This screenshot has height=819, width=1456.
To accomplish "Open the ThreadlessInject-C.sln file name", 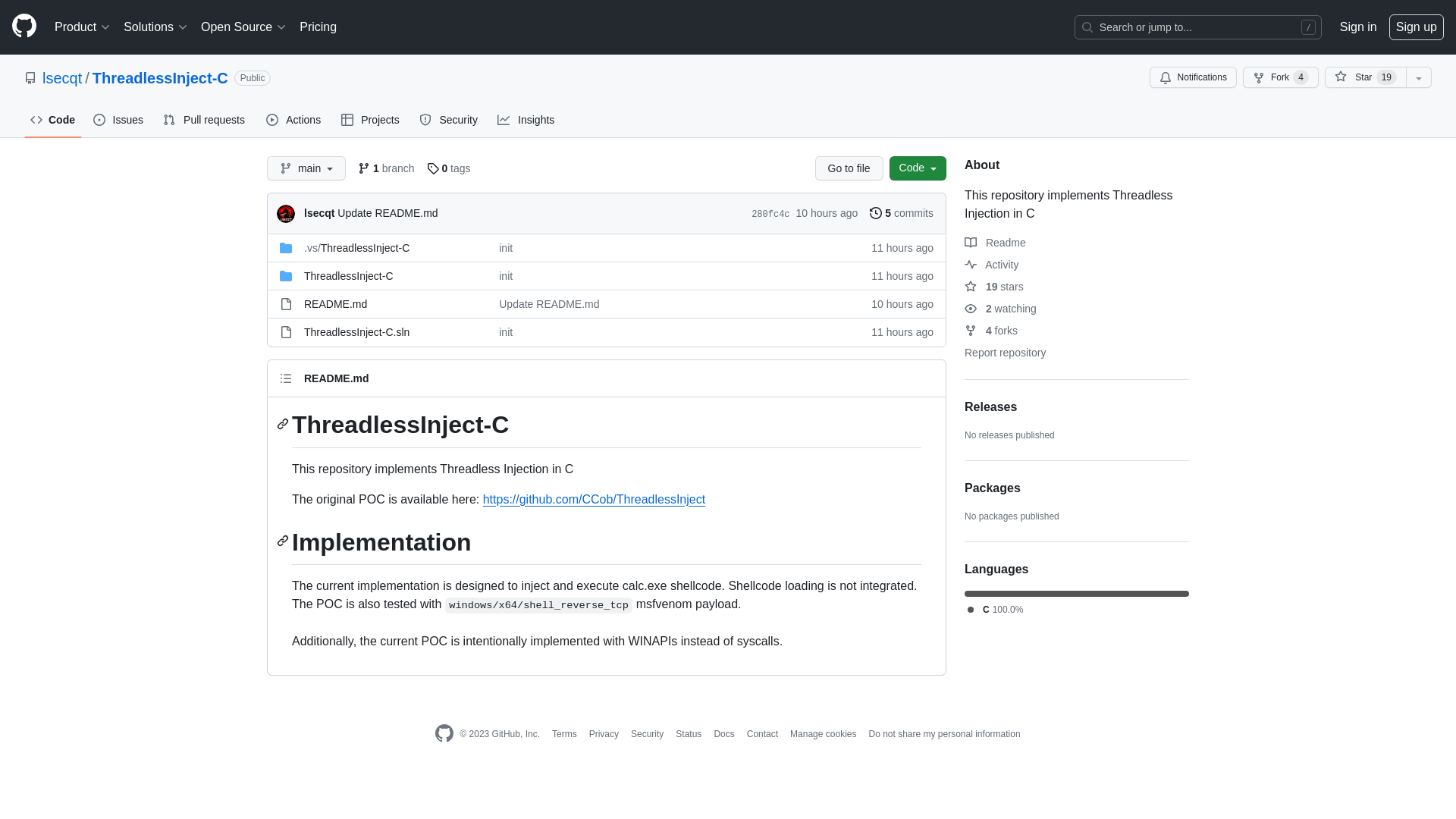I will [x=356, y=332].
